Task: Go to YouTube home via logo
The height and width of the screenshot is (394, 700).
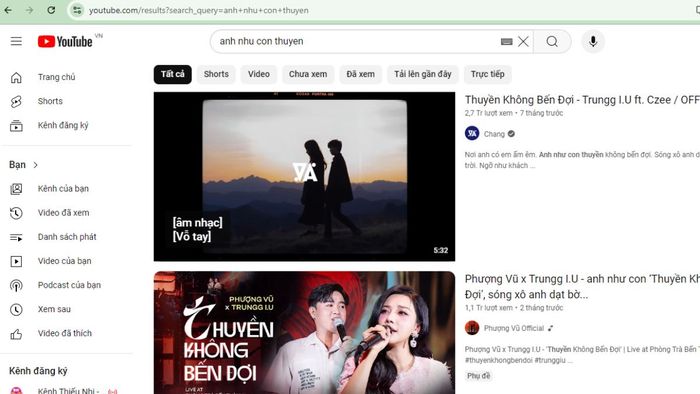Action: [x=65, y=41]
